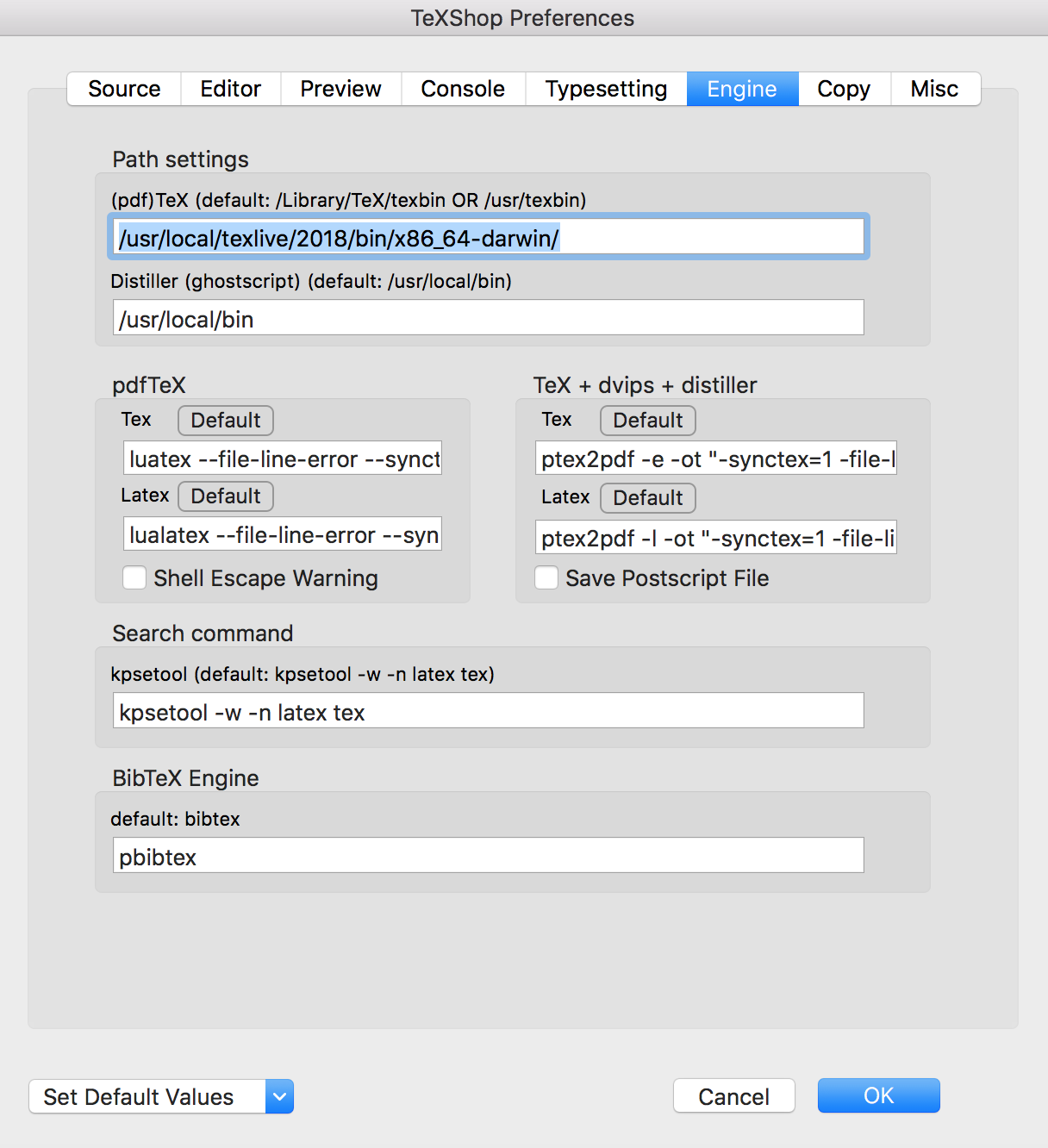Go to the Console tab
The height and width of the screenshot is (1148, 1048).
(463, 89)
